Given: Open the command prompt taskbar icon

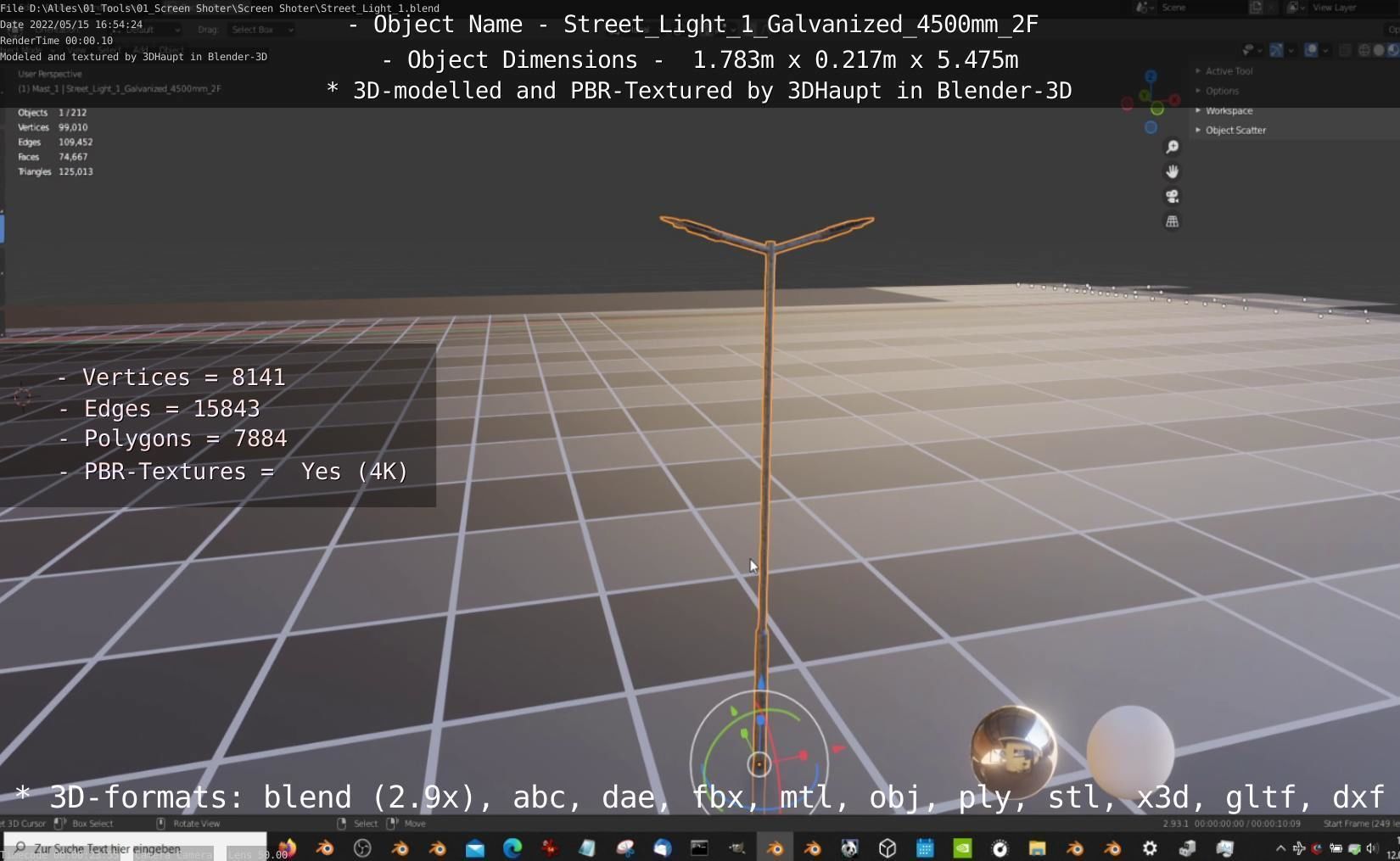Looking at the screenshot, I should (699, 847).
